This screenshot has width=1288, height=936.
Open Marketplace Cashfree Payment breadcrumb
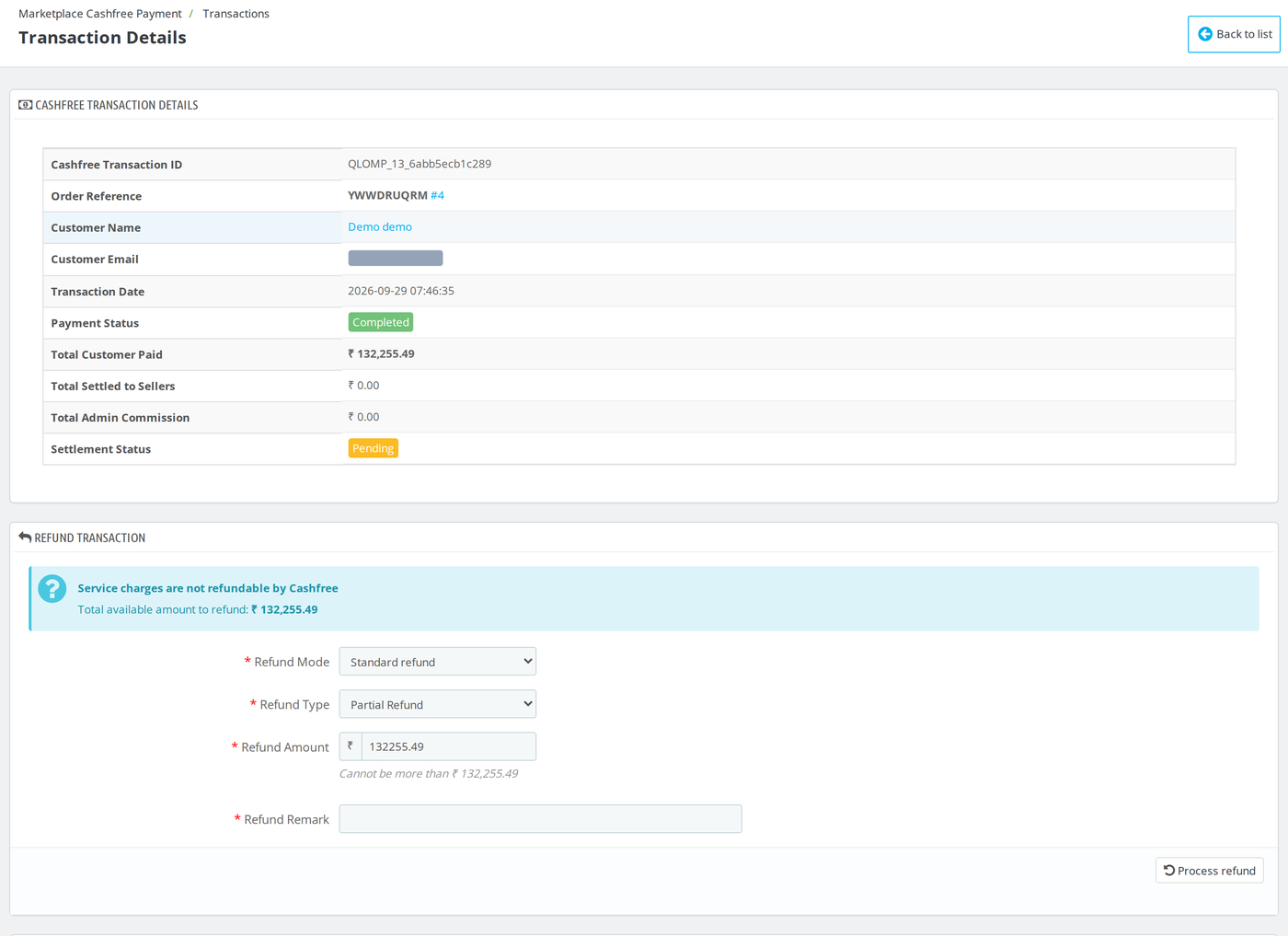100,14
